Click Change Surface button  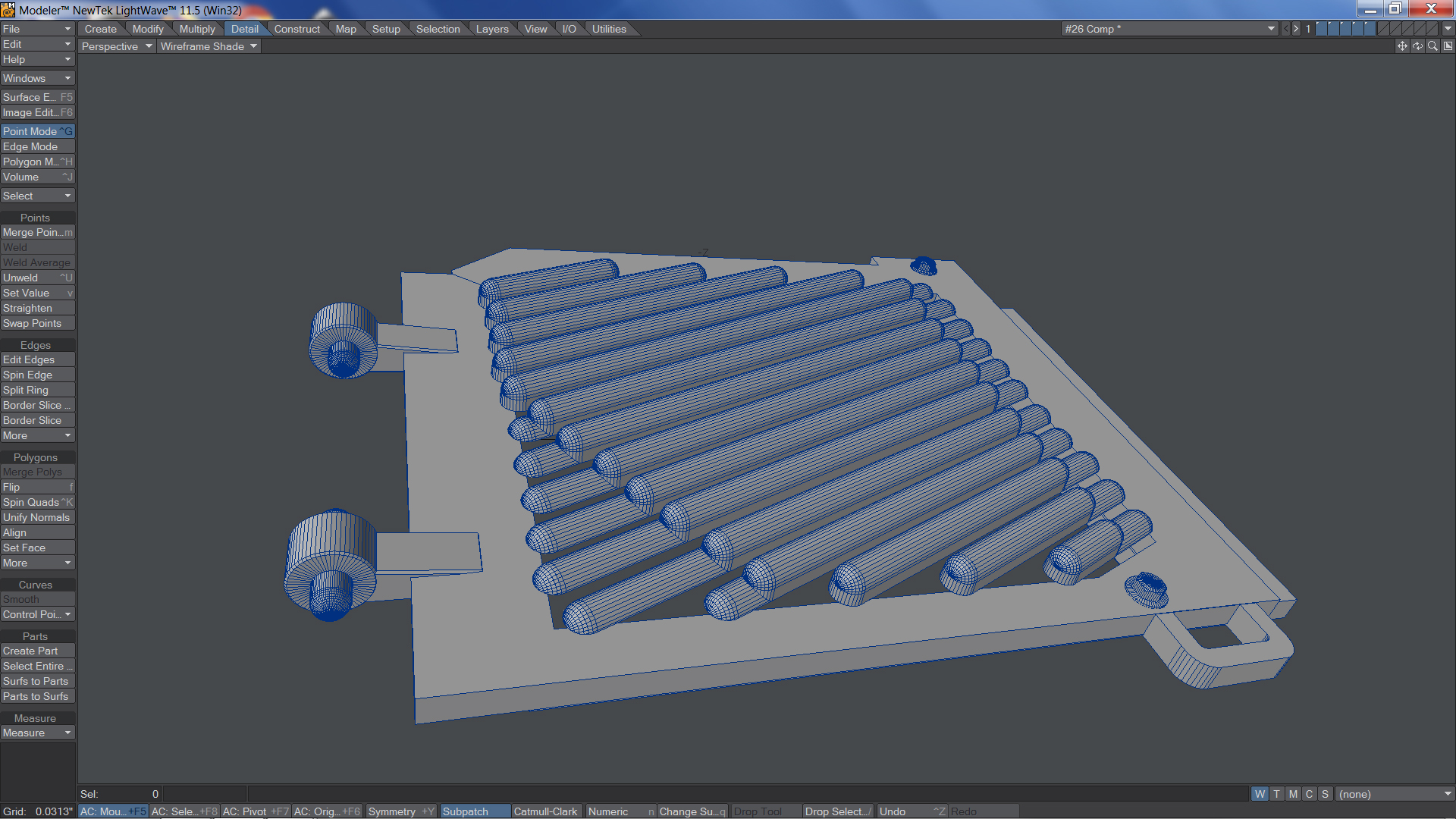pyautogui.click(x=692, y=811)
